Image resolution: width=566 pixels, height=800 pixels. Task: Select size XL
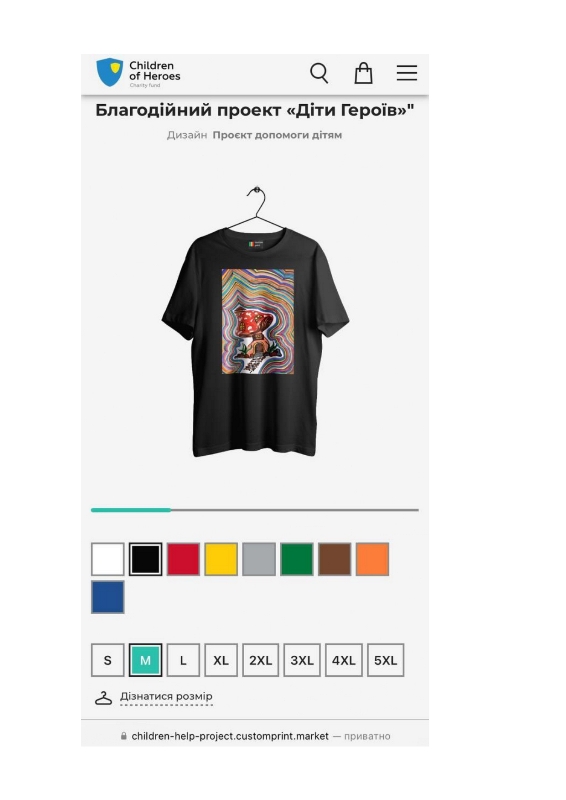pos(221,660)
